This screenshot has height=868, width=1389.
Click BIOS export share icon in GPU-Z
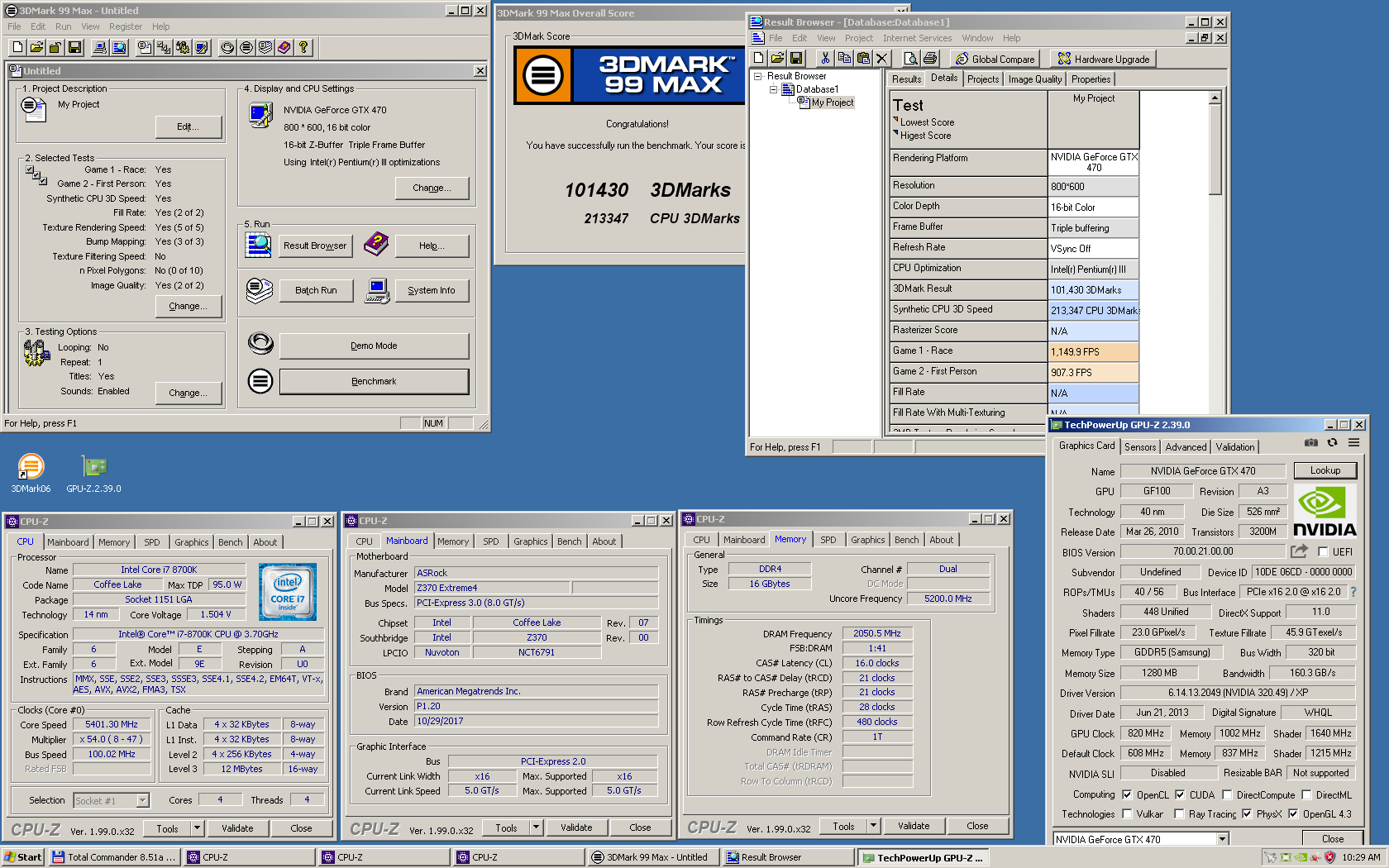point(1300,551)
